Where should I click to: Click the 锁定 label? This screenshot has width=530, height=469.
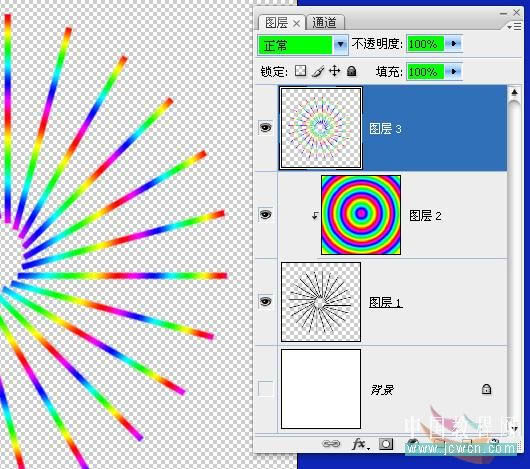[x=274, y=72]
